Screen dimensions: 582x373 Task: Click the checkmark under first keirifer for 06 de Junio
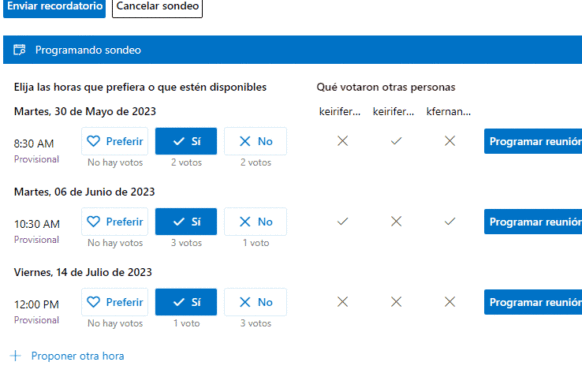pos(342,222)
